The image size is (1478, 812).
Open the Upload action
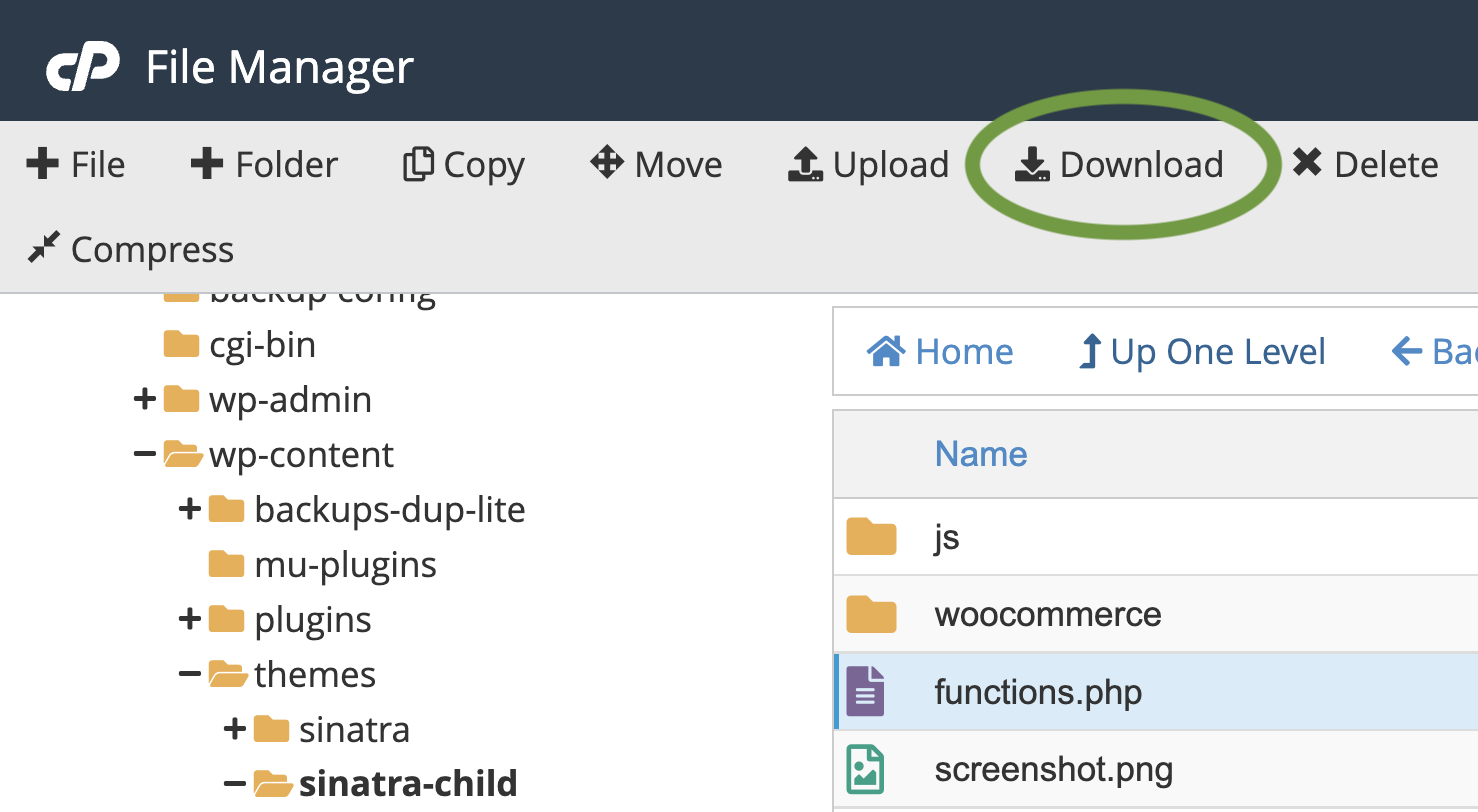click(869, 165)
